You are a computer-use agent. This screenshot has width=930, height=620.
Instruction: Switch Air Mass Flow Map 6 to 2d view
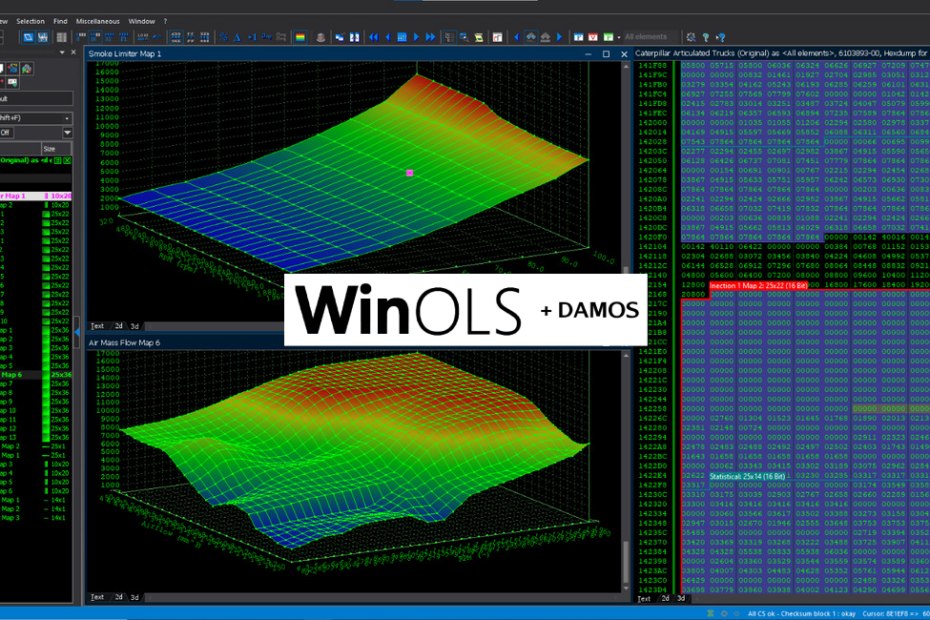[119, 597]
